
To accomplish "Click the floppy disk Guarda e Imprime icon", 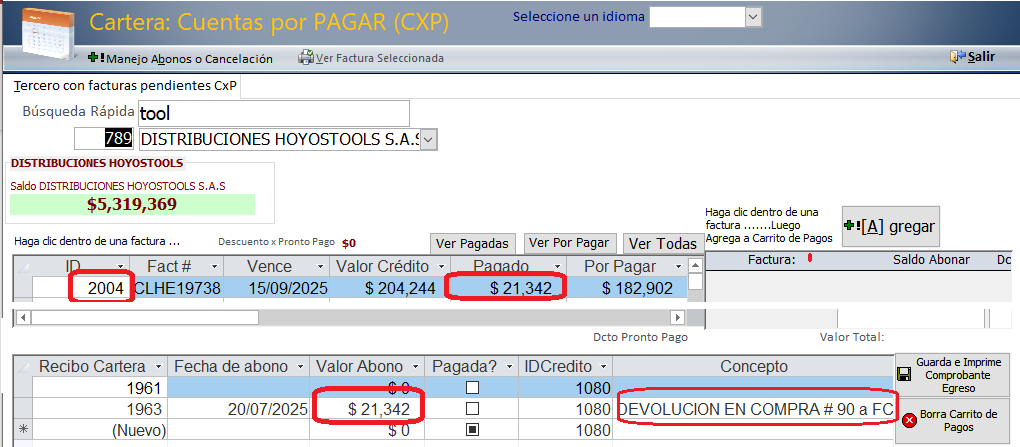I will pyautogui.click(x=904, y=374).
